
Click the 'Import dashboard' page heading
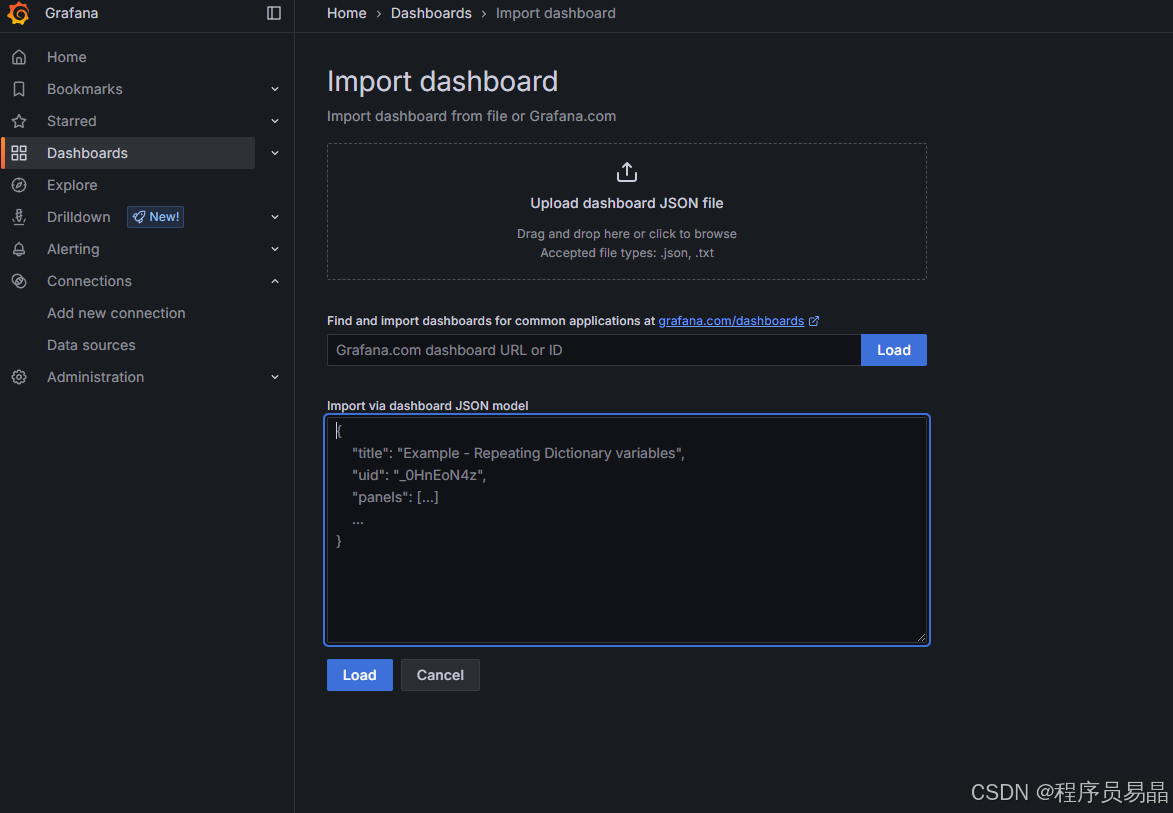pyautogui.click(x=442, y=82)
